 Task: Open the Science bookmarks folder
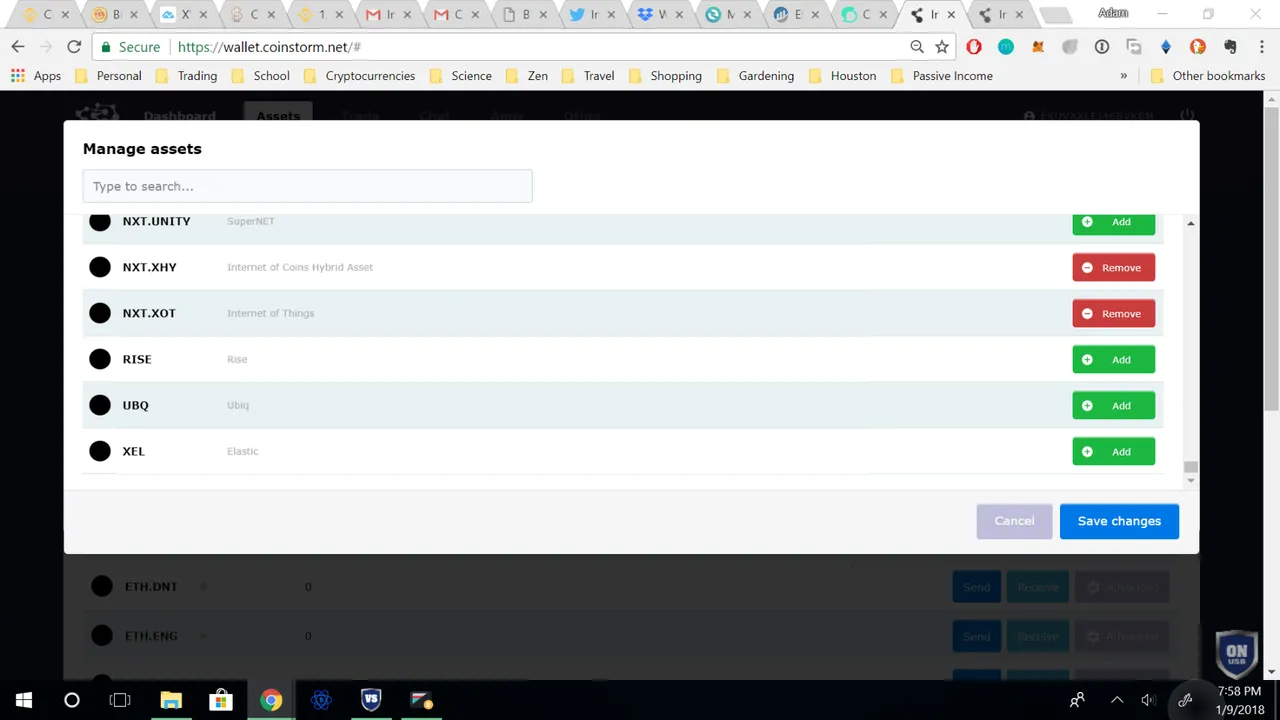[x=460, y=76]
